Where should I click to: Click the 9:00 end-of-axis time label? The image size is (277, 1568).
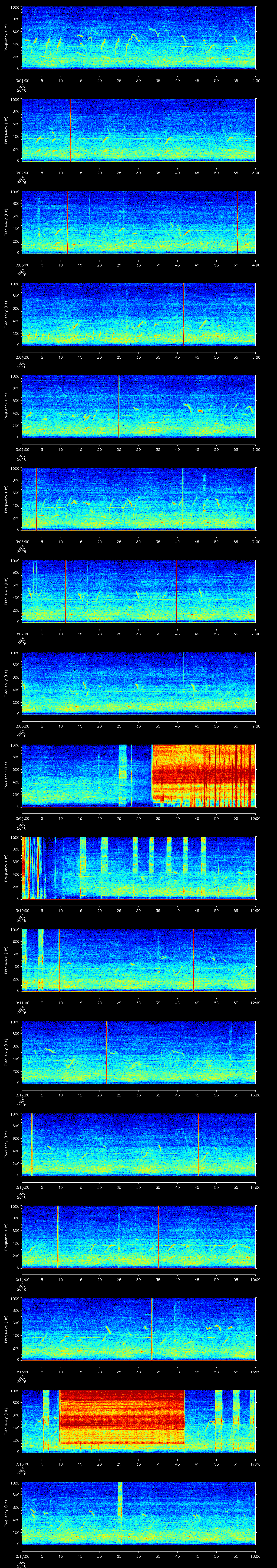point(256,726)
